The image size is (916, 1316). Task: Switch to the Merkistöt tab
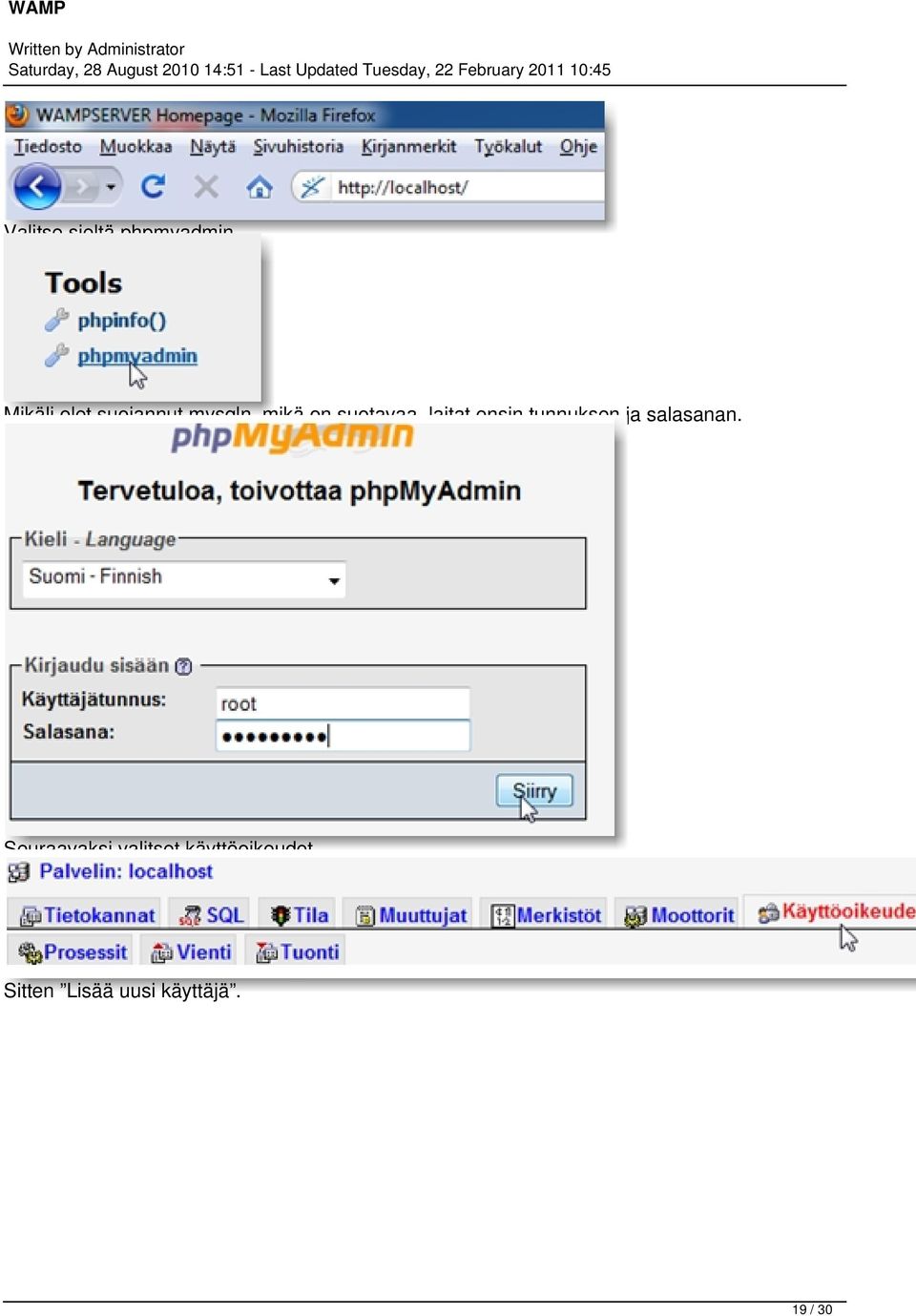pos(546,915)
